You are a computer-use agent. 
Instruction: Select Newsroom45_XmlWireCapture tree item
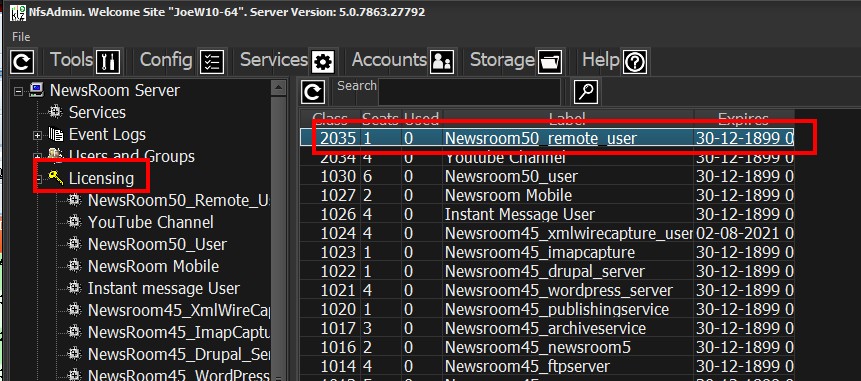tap(179, 310)
